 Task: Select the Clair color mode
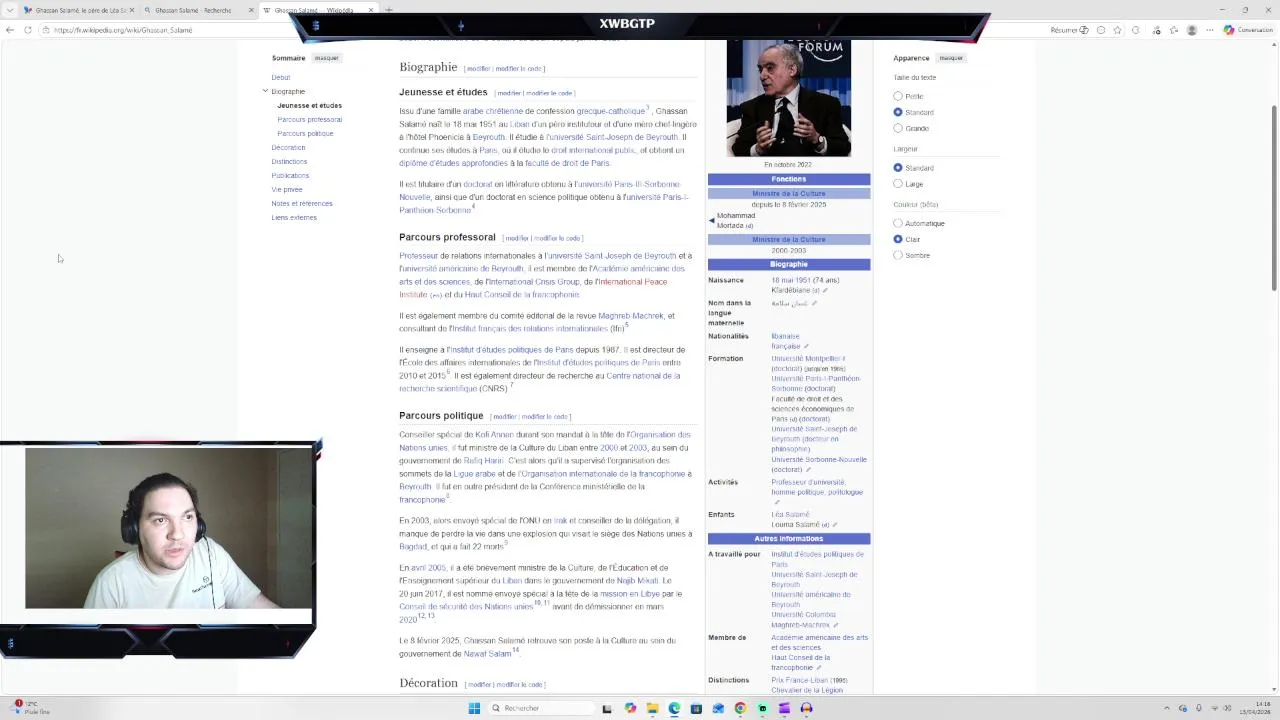click(x=898, y=239)
